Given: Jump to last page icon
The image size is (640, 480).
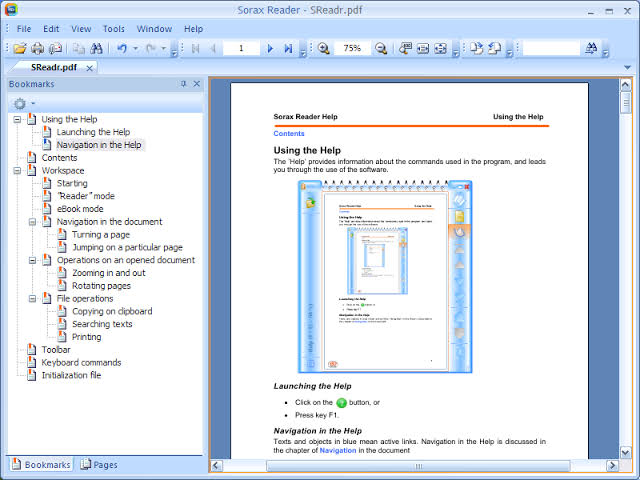Looking at the screenshot, I should tap(288, 49).
